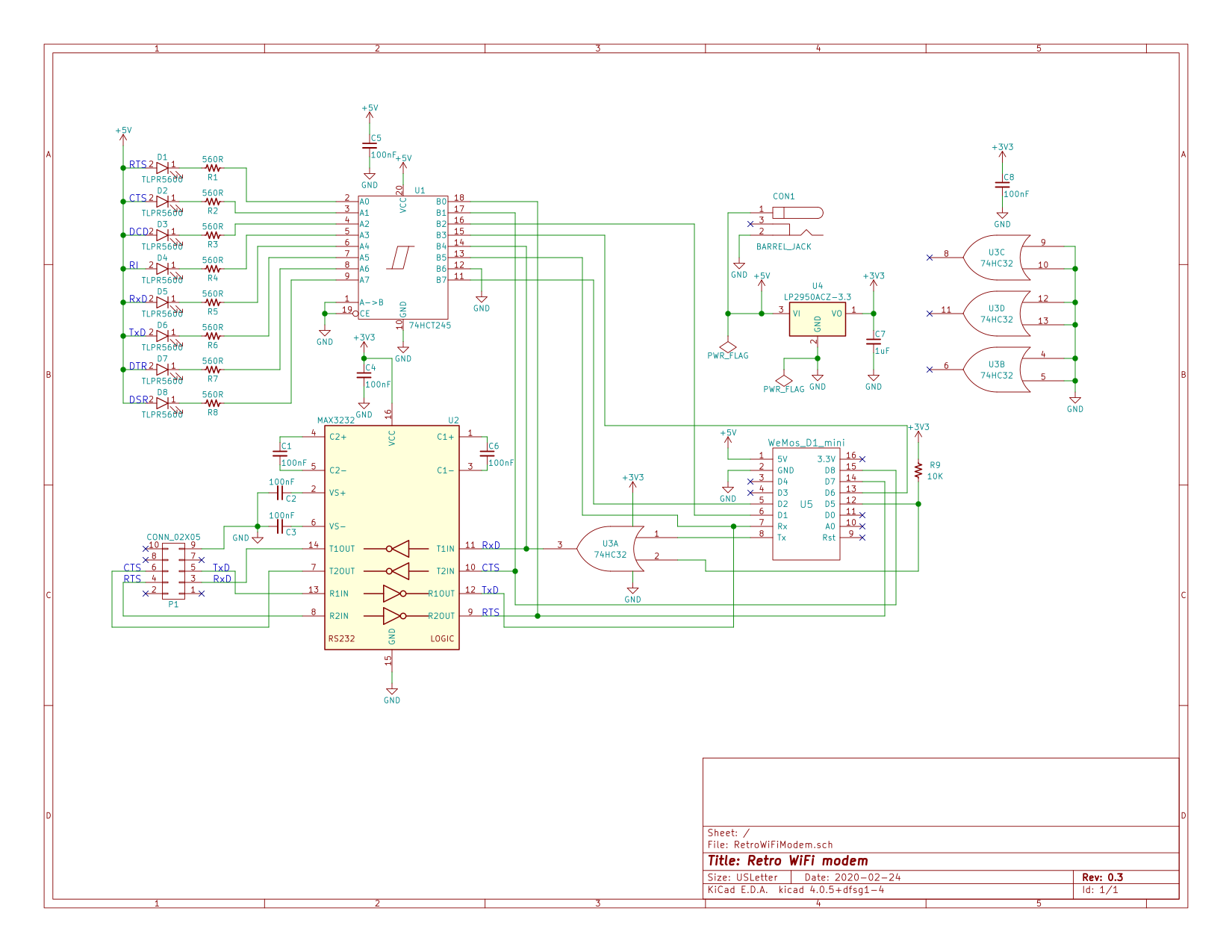Click the LP2950ACZ-3.3 regulator body

click(x=818, y=320)
